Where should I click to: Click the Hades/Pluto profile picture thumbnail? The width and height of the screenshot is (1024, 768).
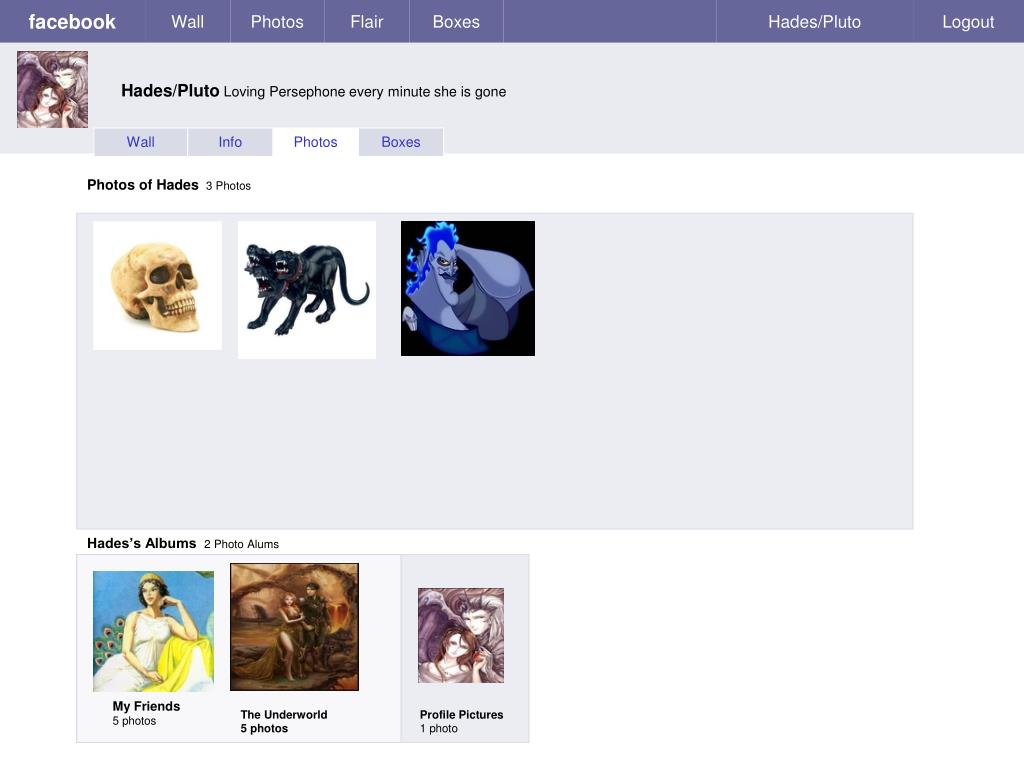pos(52,89)
